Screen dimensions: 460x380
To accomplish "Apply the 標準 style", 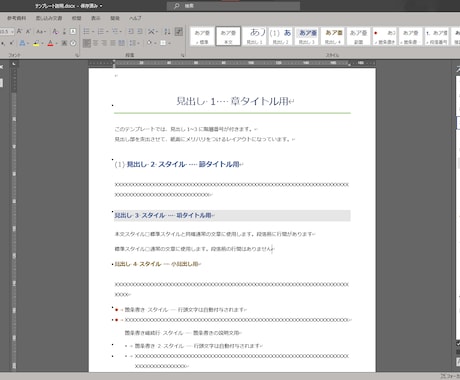I will [202, 36].
